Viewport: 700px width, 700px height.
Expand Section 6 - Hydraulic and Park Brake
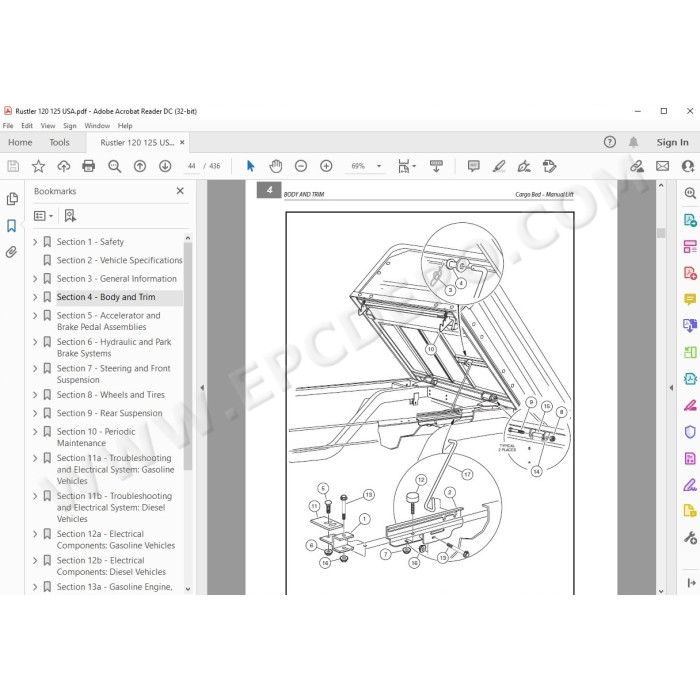click(35, 342)
